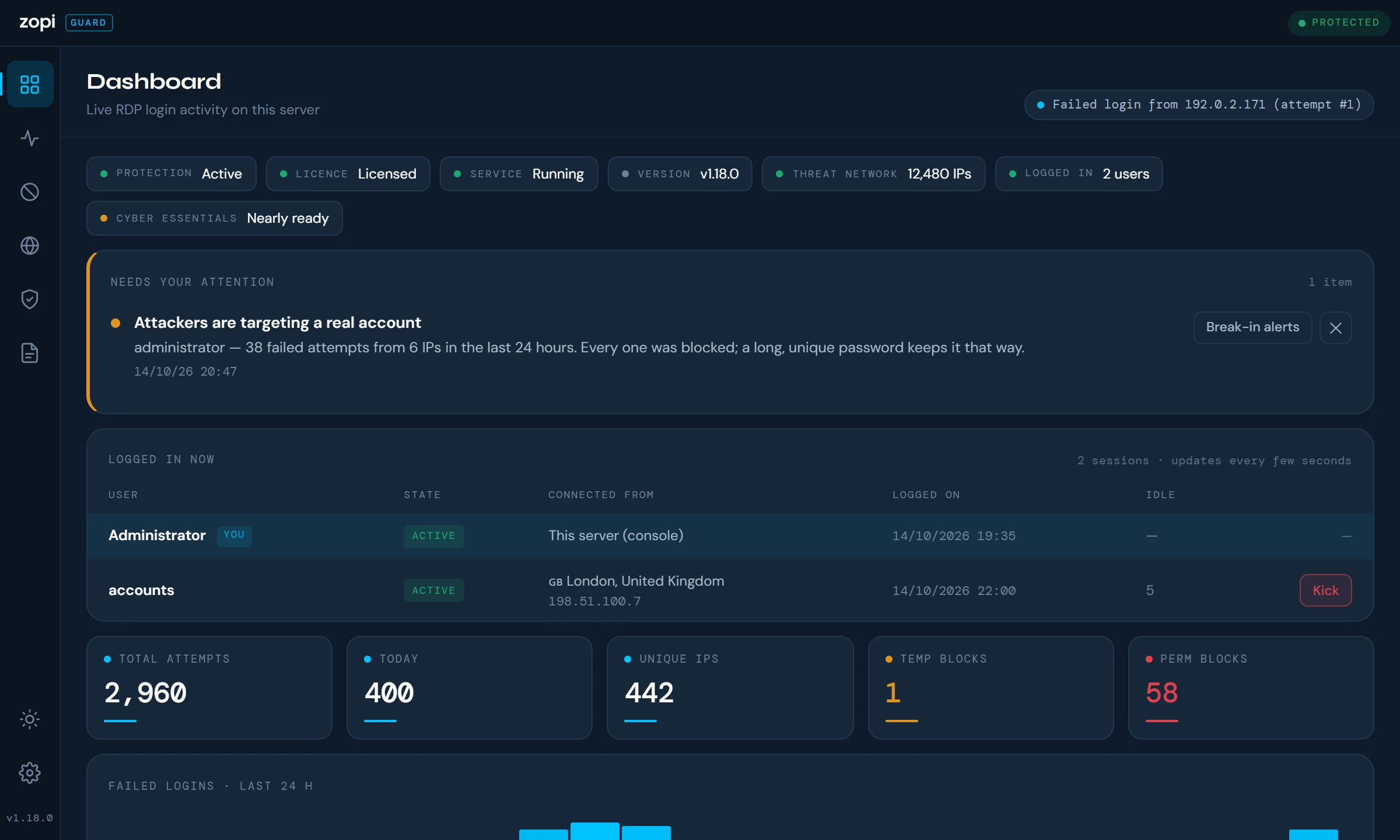The width and height of the screenshot is (1400, 840).
Task: Select the accounts user name
Action: [x=141, y=590]
